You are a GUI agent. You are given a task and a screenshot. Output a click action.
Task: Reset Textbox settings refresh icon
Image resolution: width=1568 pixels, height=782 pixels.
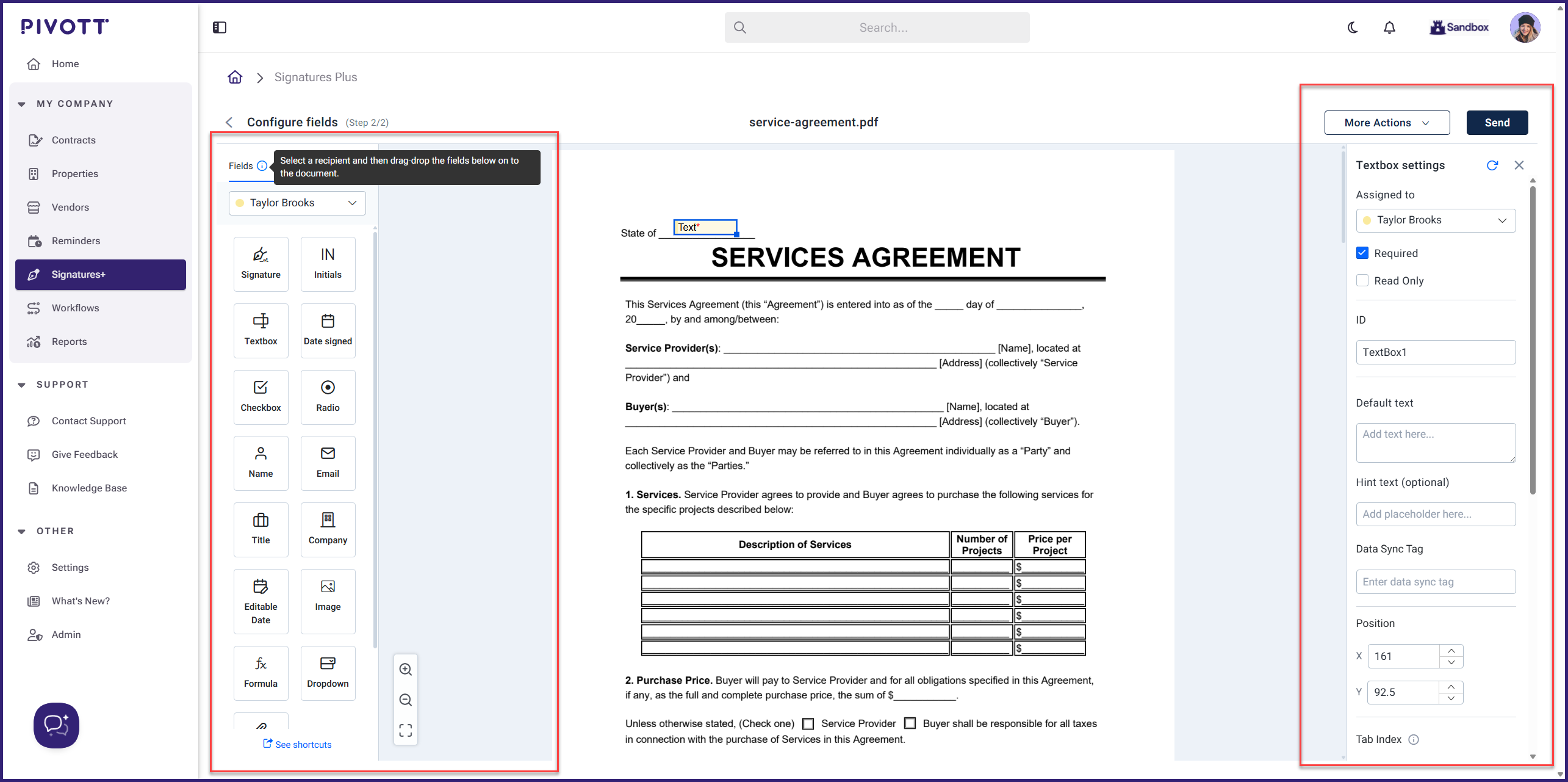pyautogui.click(x=1492, y=165)
